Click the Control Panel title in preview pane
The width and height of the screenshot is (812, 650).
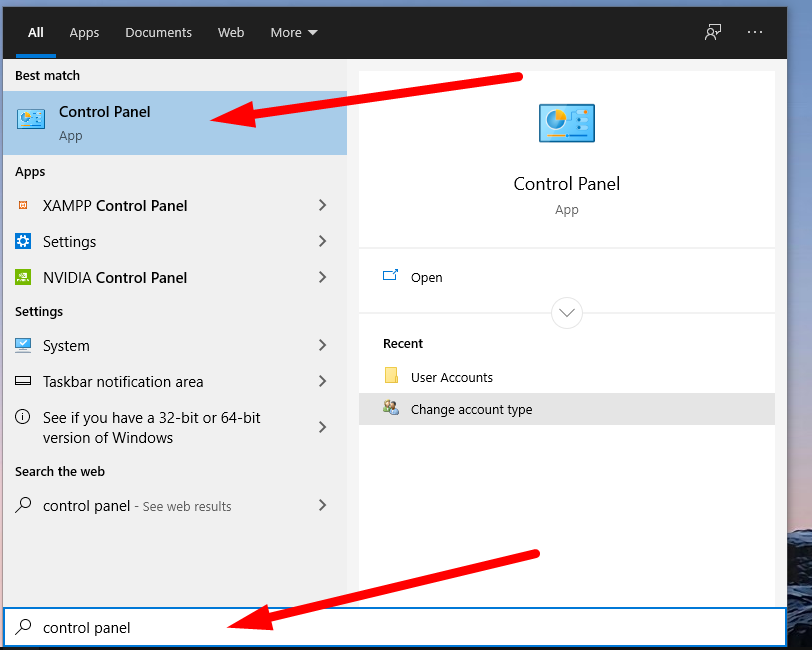coord(567,184)
